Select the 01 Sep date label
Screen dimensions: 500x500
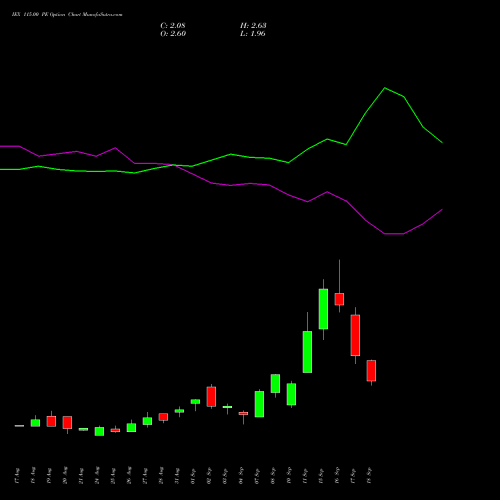(193, 476)
